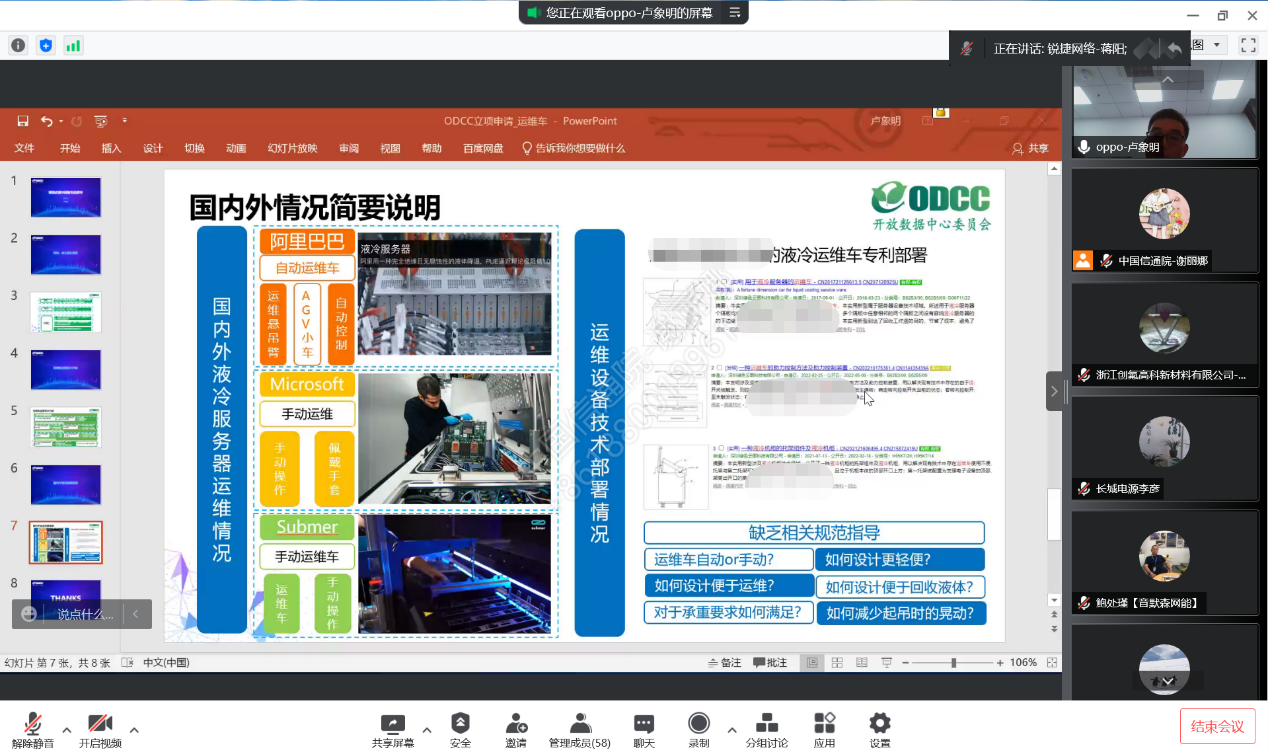The width and height of the screenshot is (1268, 752).
Task: Expand video options arrow beside 开启视频
Action: click(134, 729)
